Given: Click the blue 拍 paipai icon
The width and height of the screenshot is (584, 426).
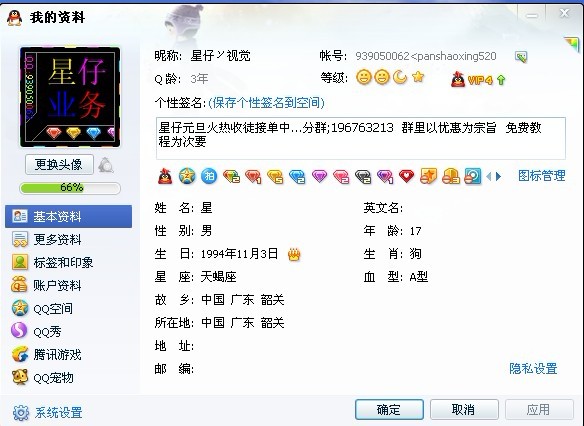Looking at the screenshot, I should pos(209,176).
